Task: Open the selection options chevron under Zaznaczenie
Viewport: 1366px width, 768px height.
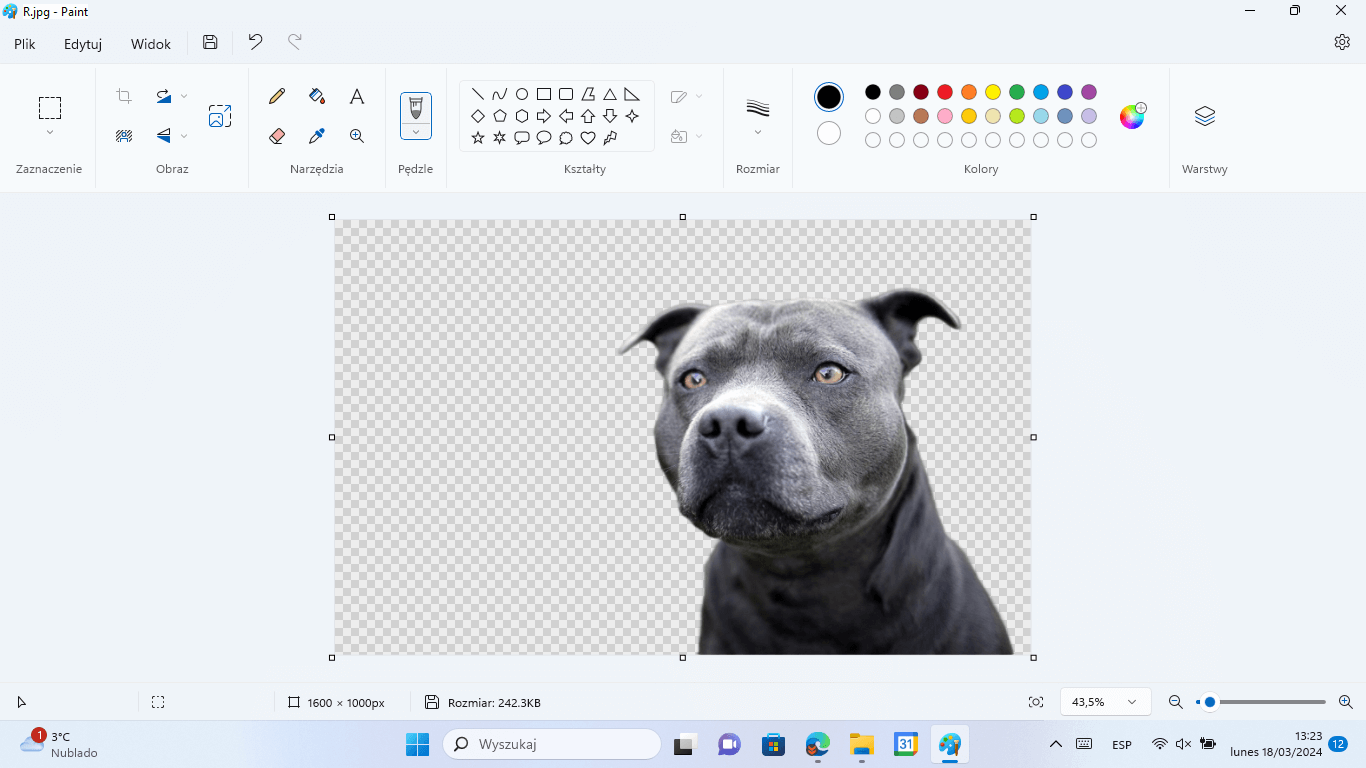Action: pos(50,132)
